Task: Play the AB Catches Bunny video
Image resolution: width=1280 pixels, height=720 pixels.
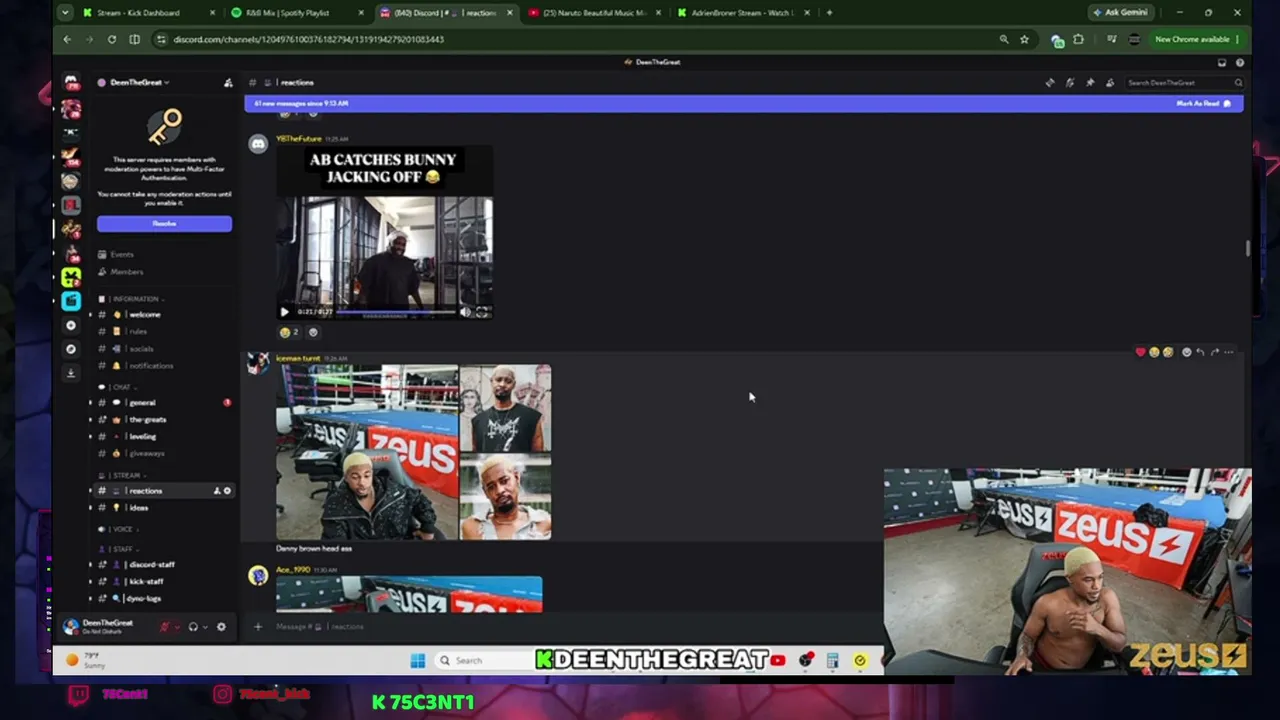Action: click(284, 312)
